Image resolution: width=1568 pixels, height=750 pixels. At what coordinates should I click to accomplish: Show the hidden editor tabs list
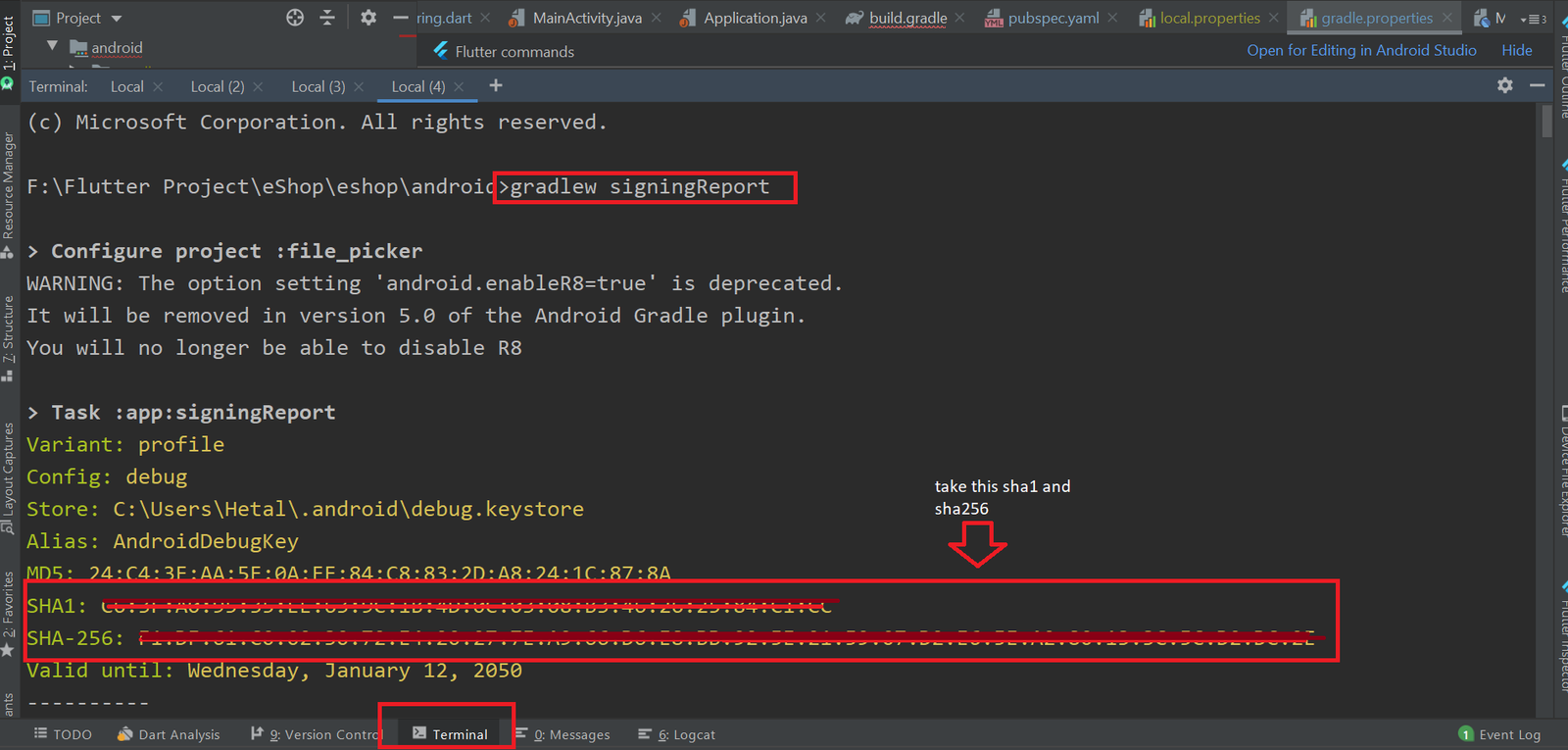pyautogui.click(x=1534, y=19)
